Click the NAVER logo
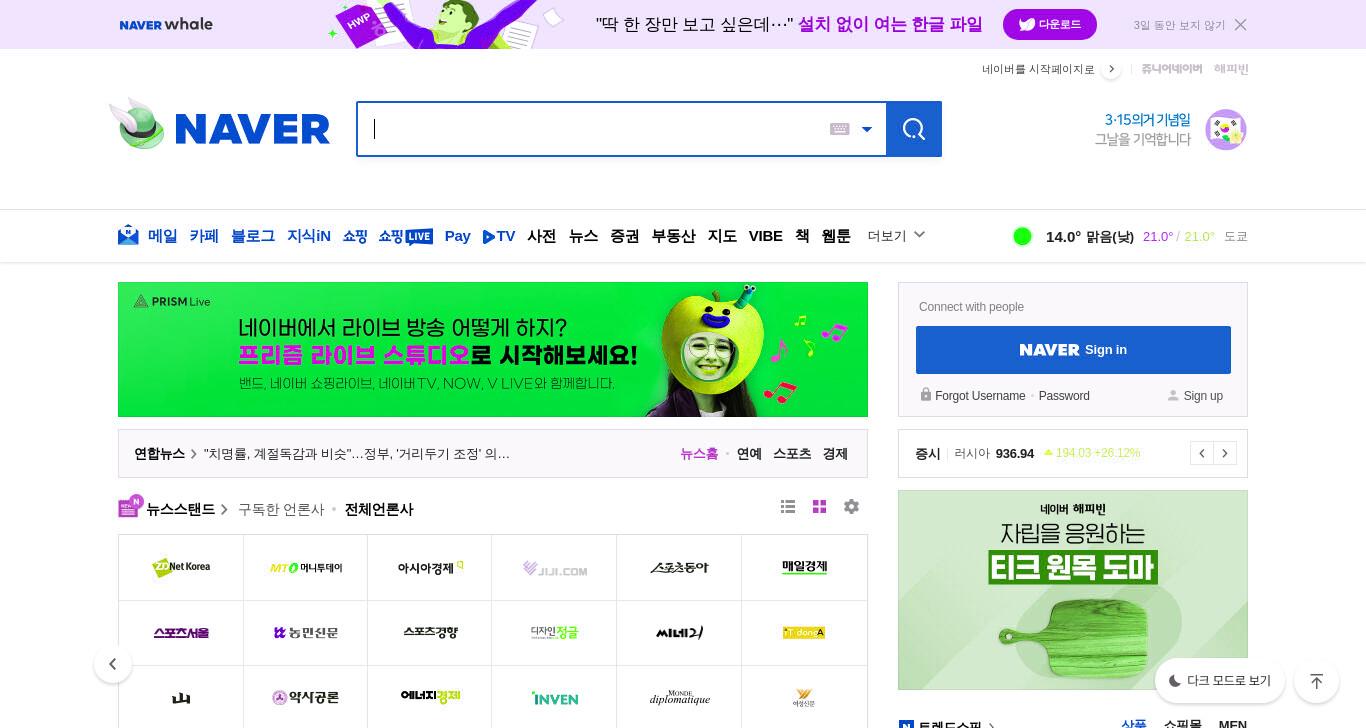The image size is (1366, 728). tap(252, 129)
